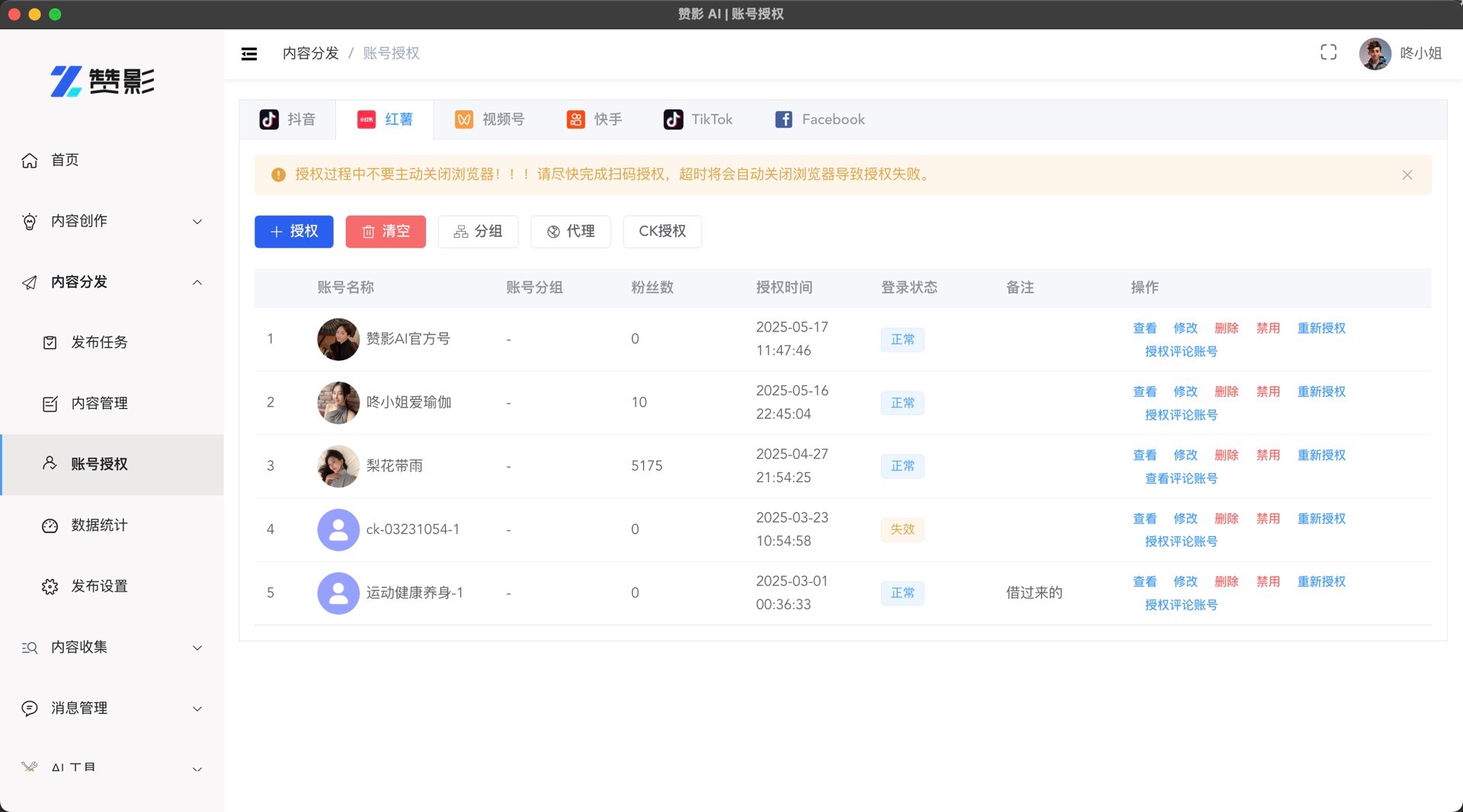Image resolution: width=1463 pixels, height=812 pixels.
Task: Collapse the sidebar with the hamburger icon
Action: (249, 53)
